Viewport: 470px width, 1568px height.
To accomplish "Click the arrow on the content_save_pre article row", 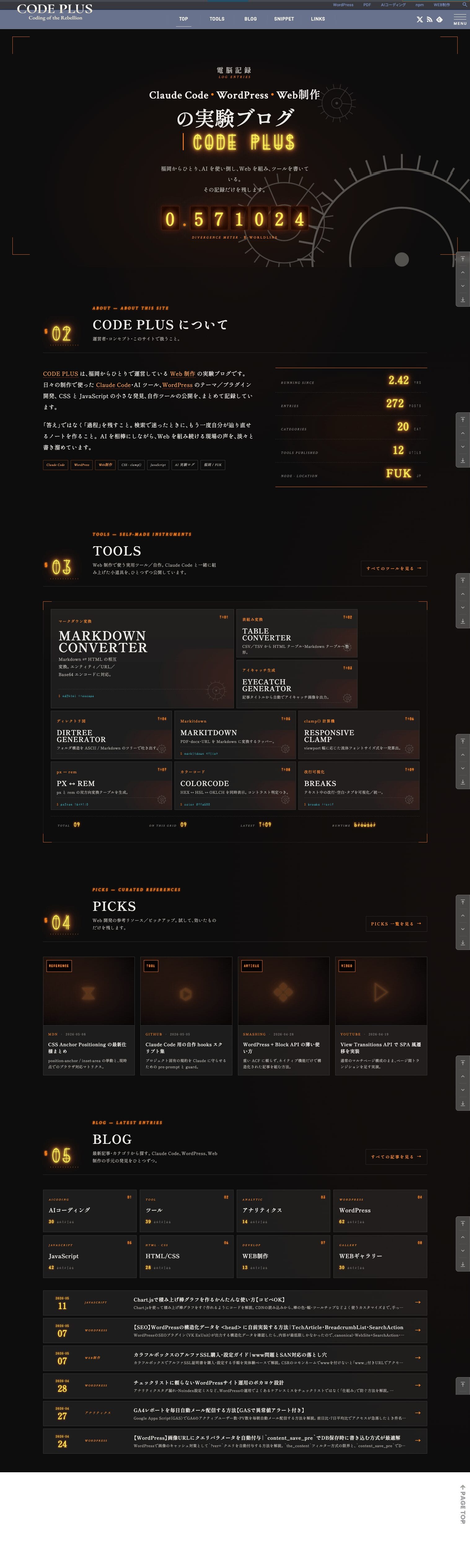I will point(418,1440).
